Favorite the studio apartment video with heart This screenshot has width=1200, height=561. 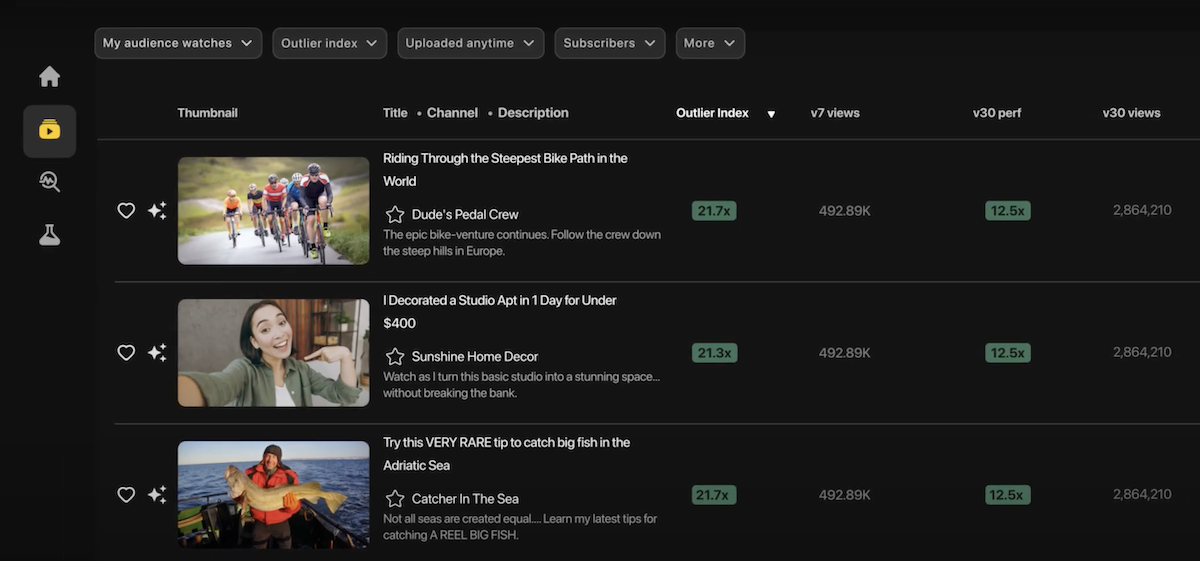coord(126,353)
